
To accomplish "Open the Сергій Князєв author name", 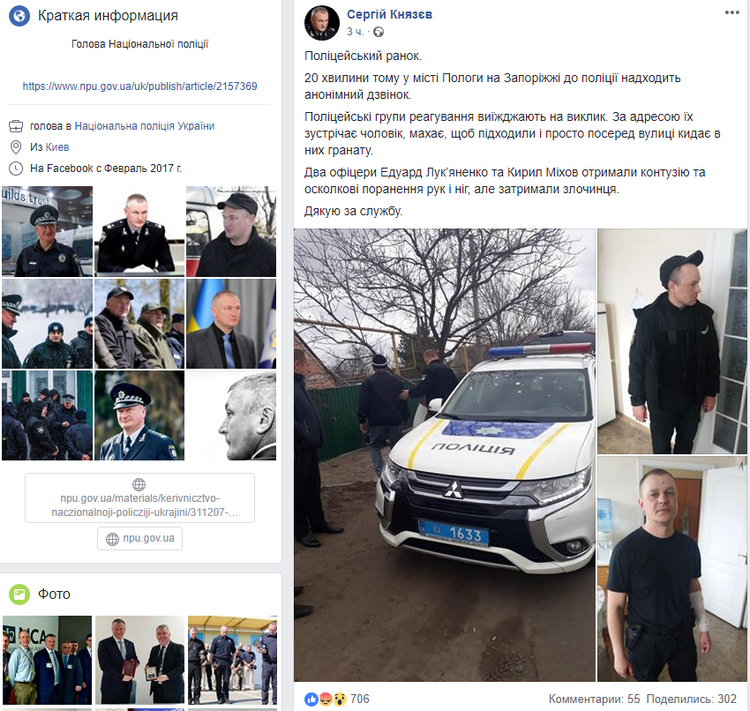I will [389, 14].
